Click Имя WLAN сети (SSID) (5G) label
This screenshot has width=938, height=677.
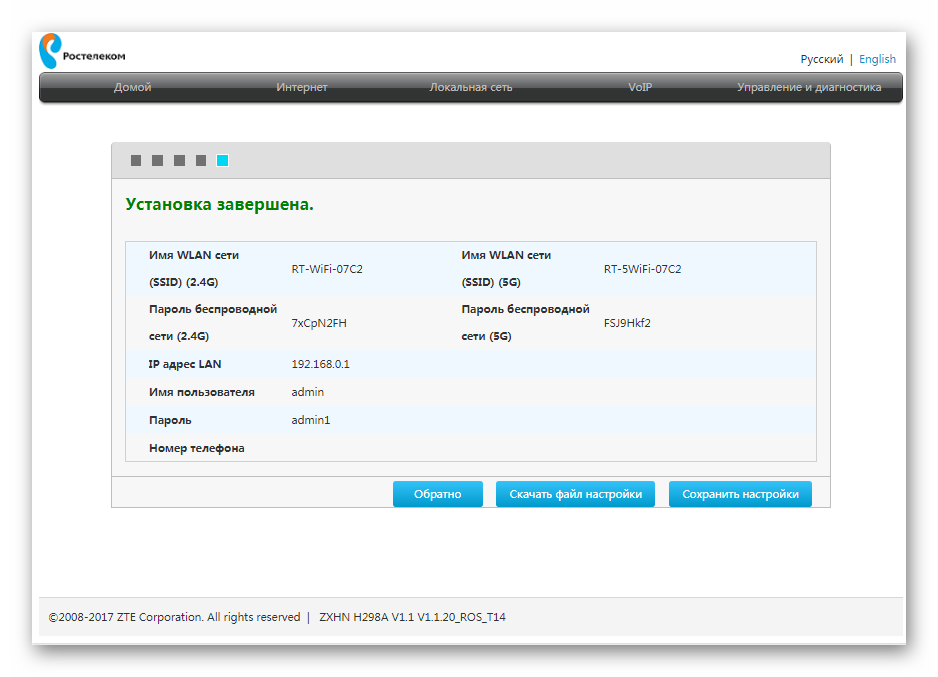[x=506, y=269]
